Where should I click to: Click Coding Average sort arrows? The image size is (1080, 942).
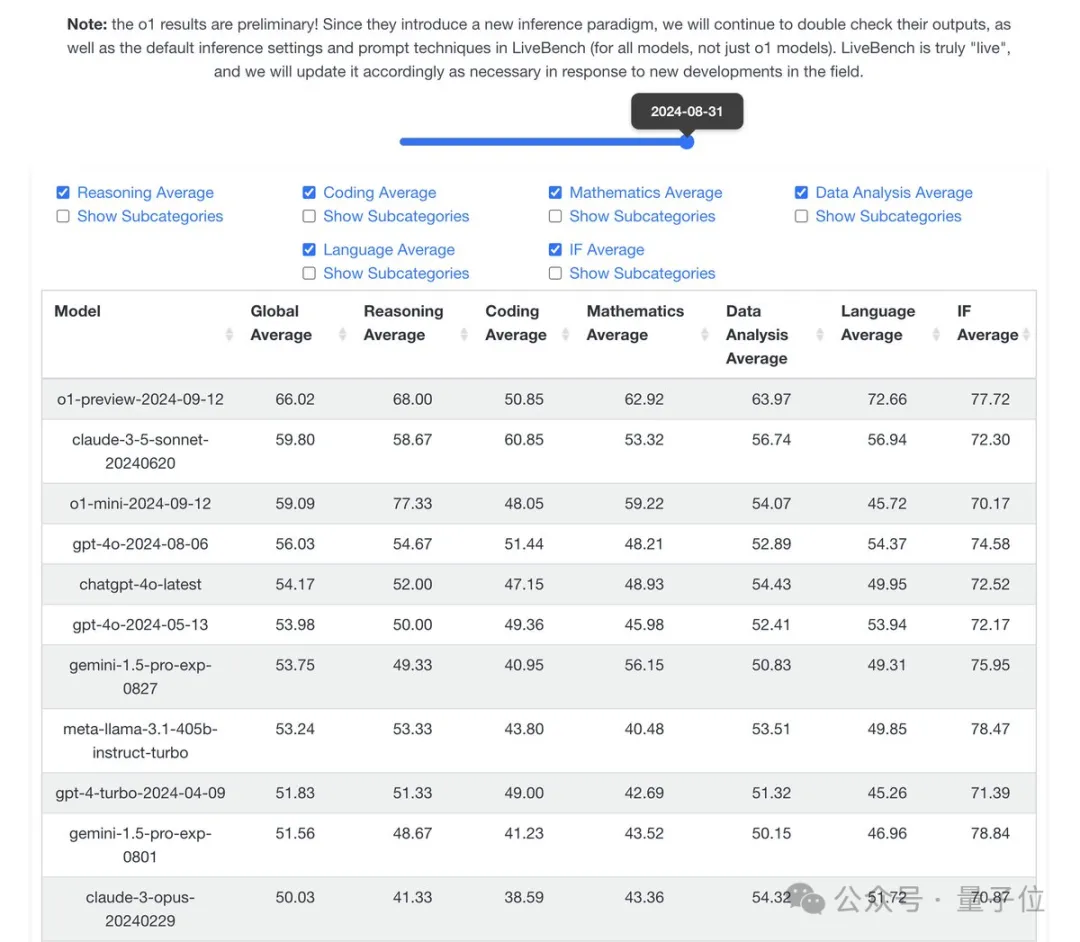[x=565, y=335]
